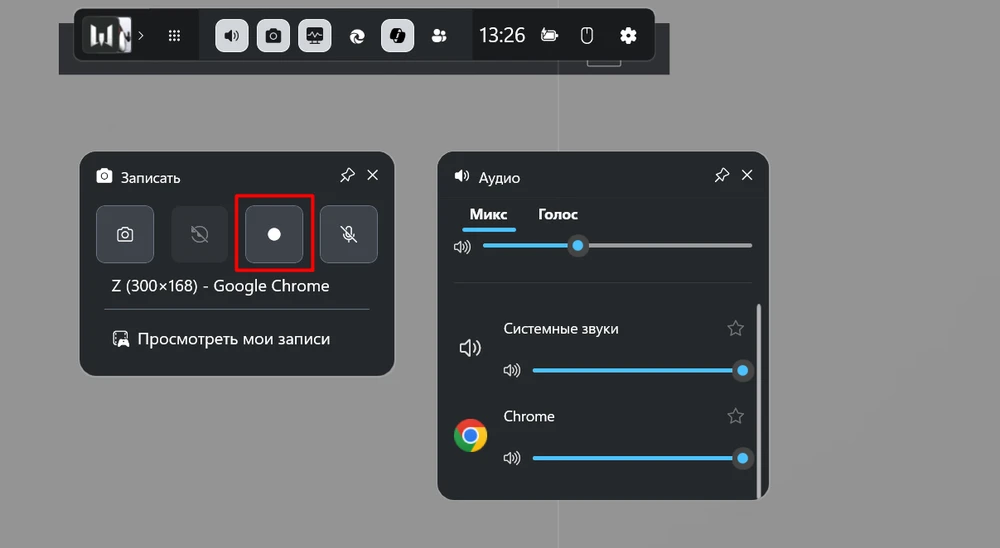Toggle the microphone during recording
The width and height of the screenshot is (1000, 548).
[x=348, y=234]
